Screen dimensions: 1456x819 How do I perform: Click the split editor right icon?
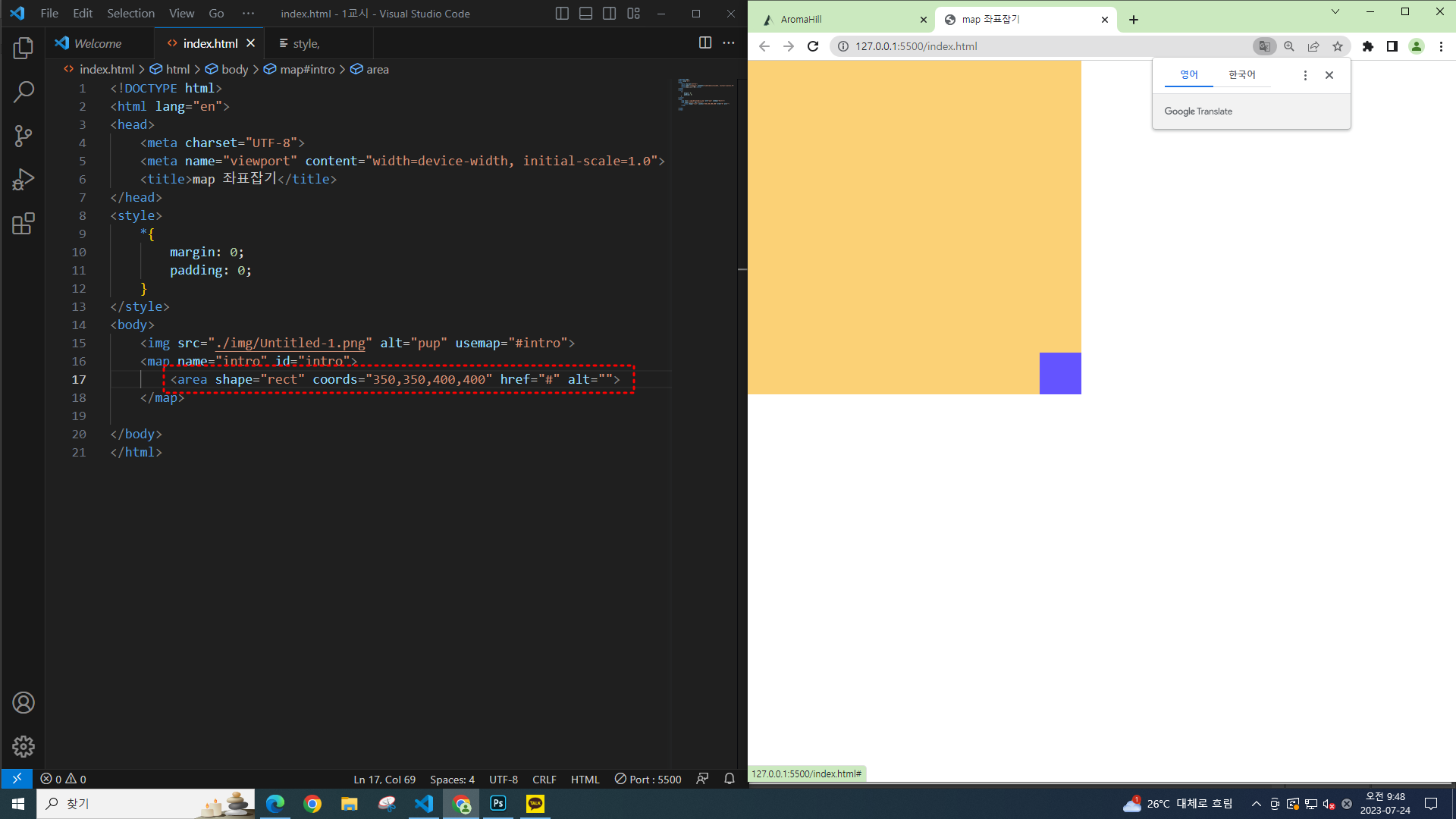(705, 43)
